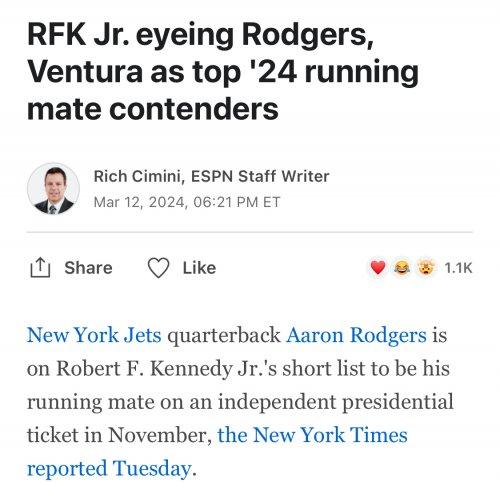The height and width of the screenshot is (483, 500).
Task: Open the New York Jets link
Action: point(94,335)
